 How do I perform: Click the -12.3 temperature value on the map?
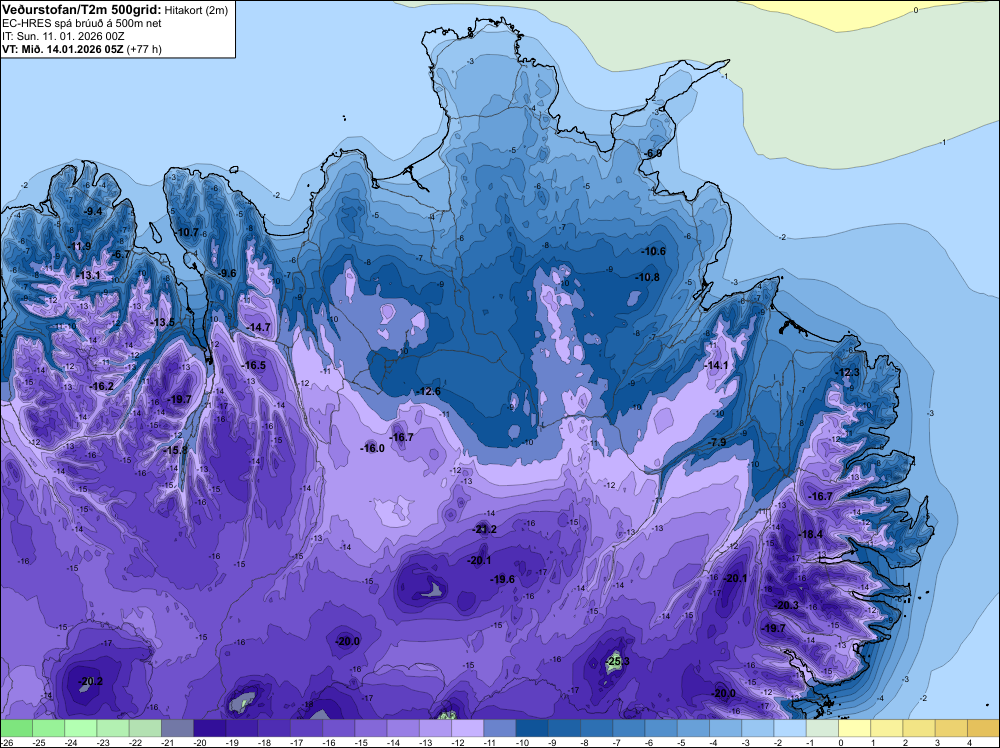click(x=848, y=372)
